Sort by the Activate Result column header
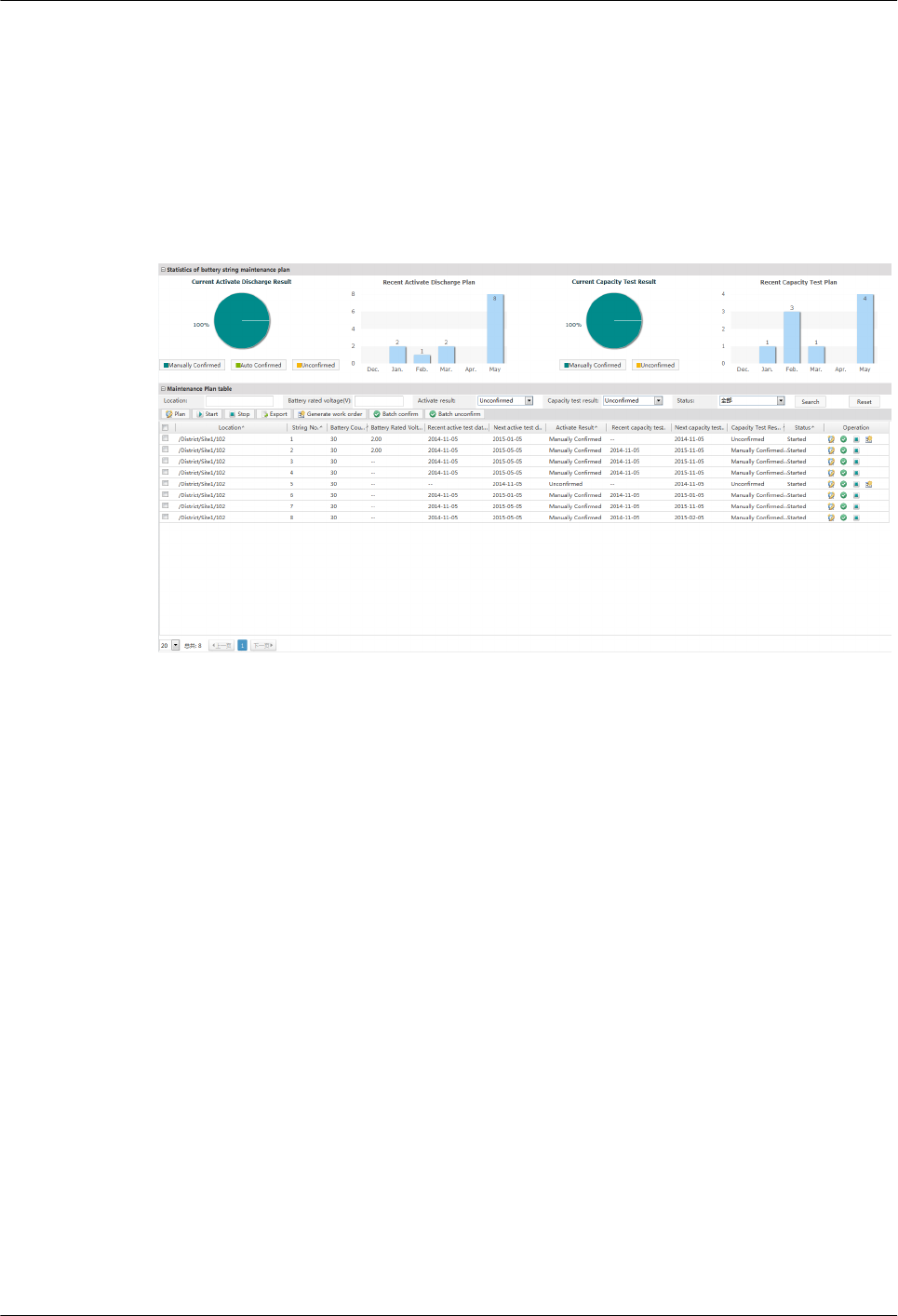The width and height of the screenshot is (898, 1316). point(576,428)
